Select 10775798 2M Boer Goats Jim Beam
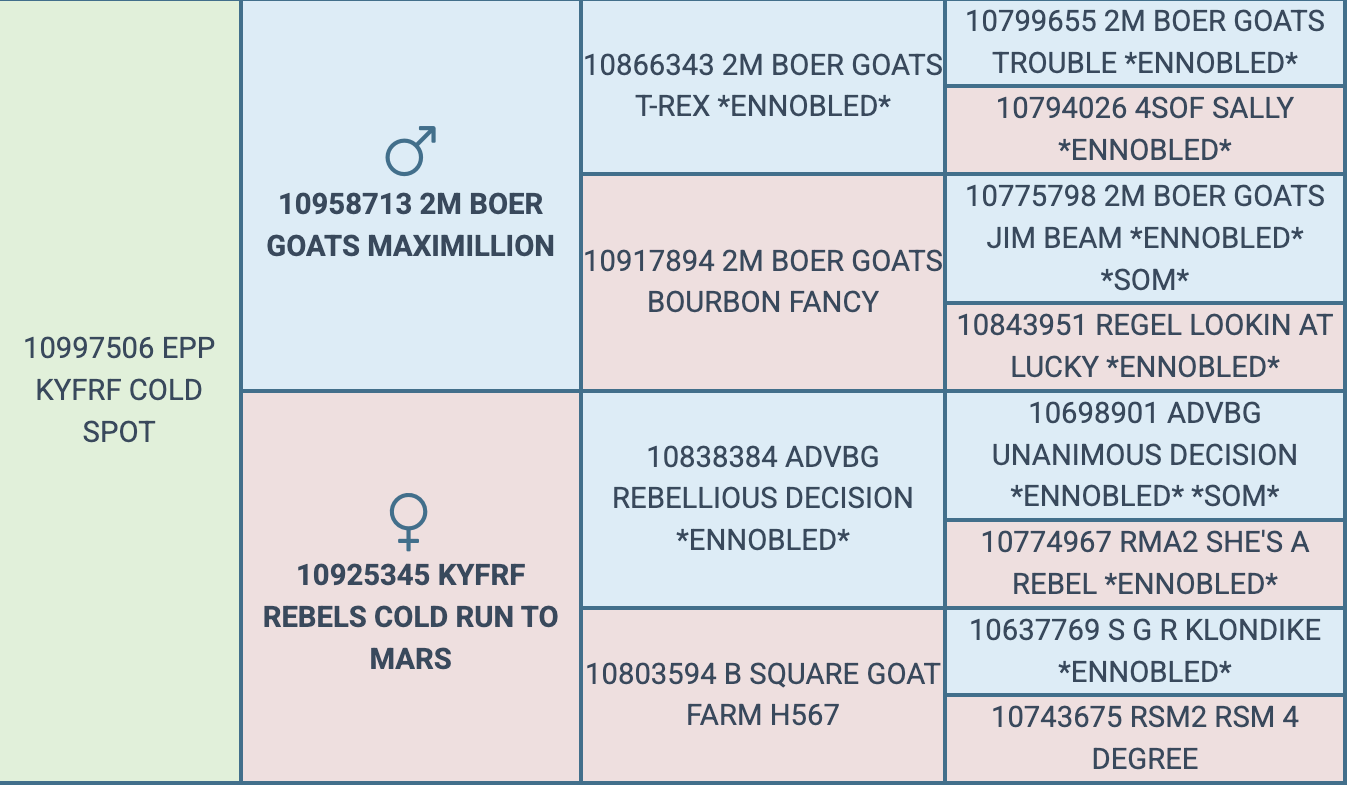 [1145, 238]
